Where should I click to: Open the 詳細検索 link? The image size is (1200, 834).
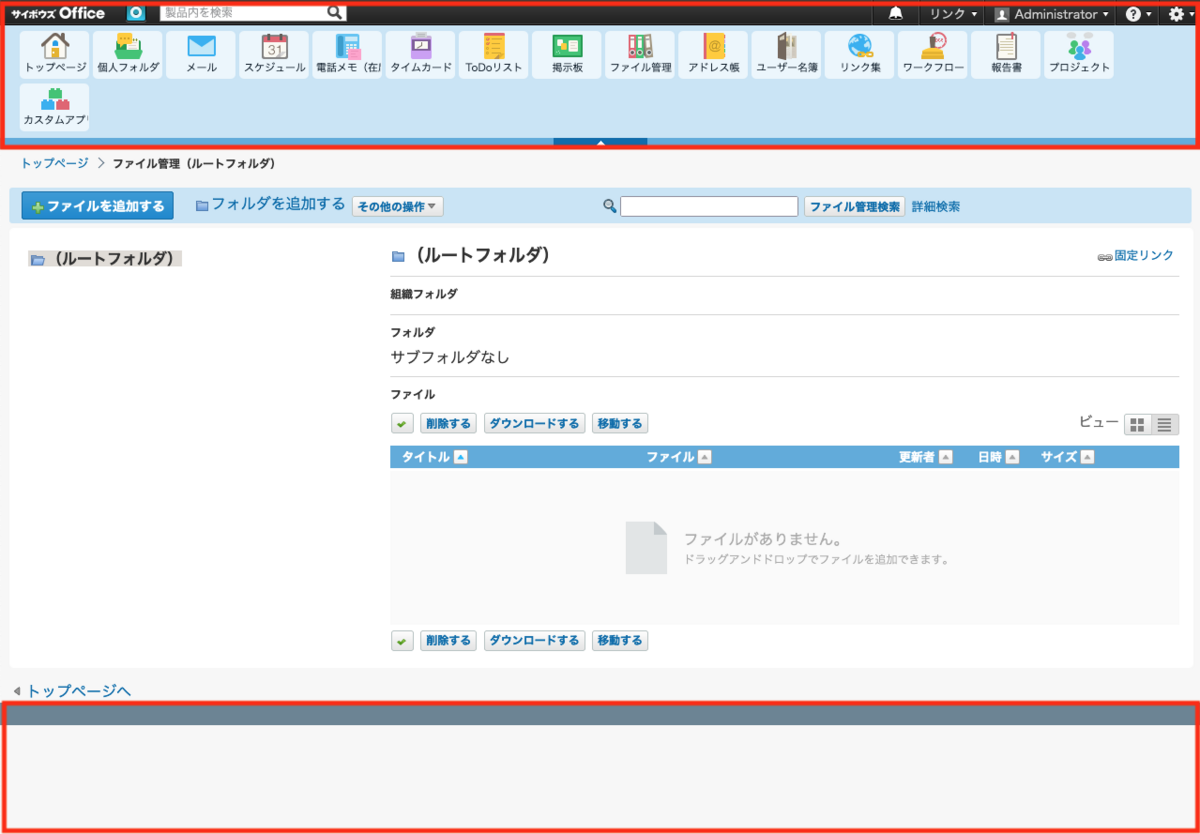point(934,206)
